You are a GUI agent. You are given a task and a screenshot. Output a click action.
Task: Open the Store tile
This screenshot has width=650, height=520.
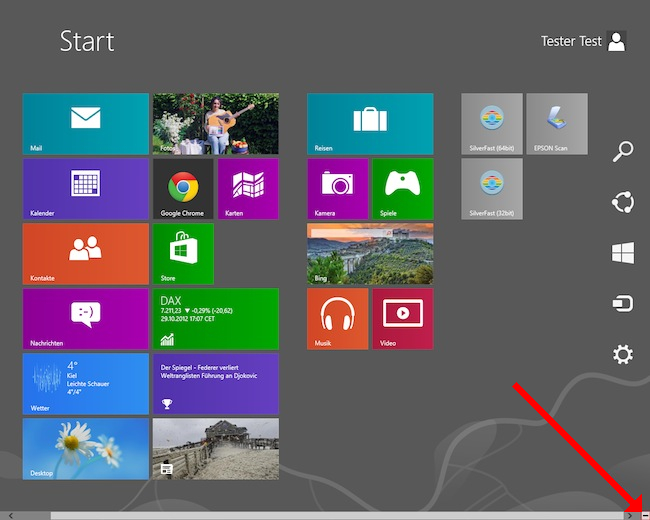pos(182,254)
